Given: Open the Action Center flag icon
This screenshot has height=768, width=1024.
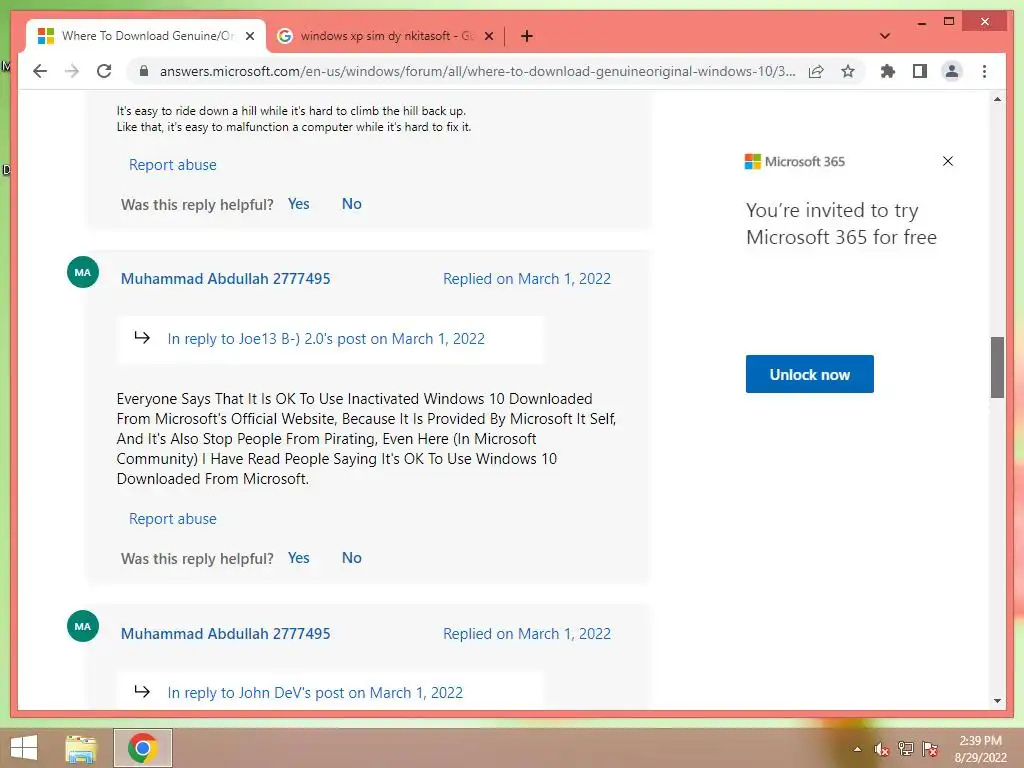Looking at the screenshot, I should tap(930, 749).
